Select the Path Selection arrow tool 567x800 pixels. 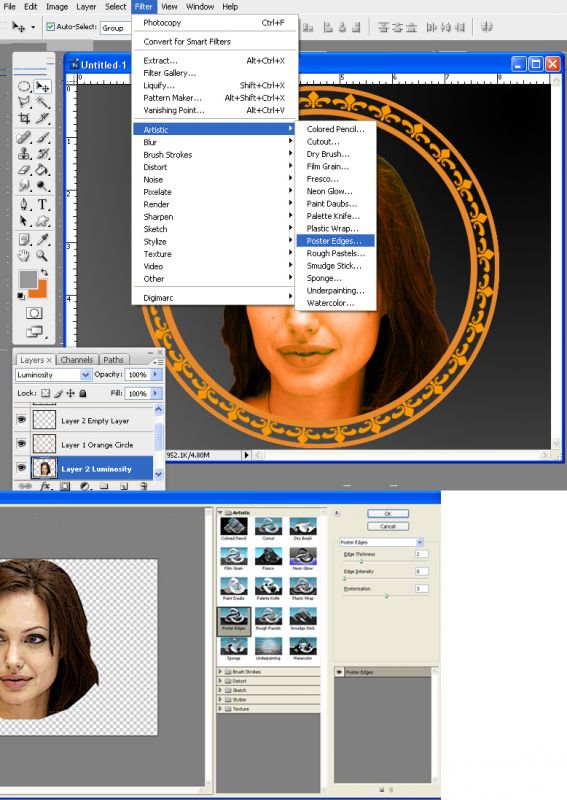[x=24, y=220]
